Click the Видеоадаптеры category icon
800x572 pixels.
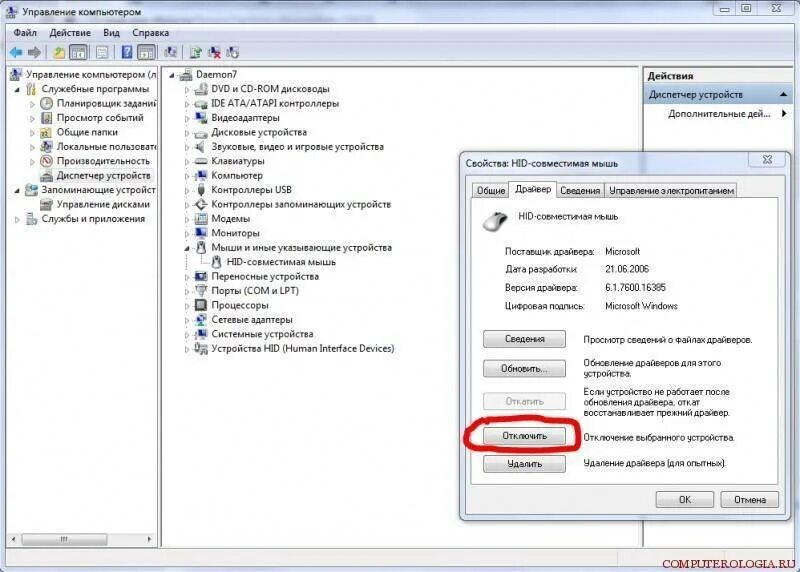tap(201, 118)
